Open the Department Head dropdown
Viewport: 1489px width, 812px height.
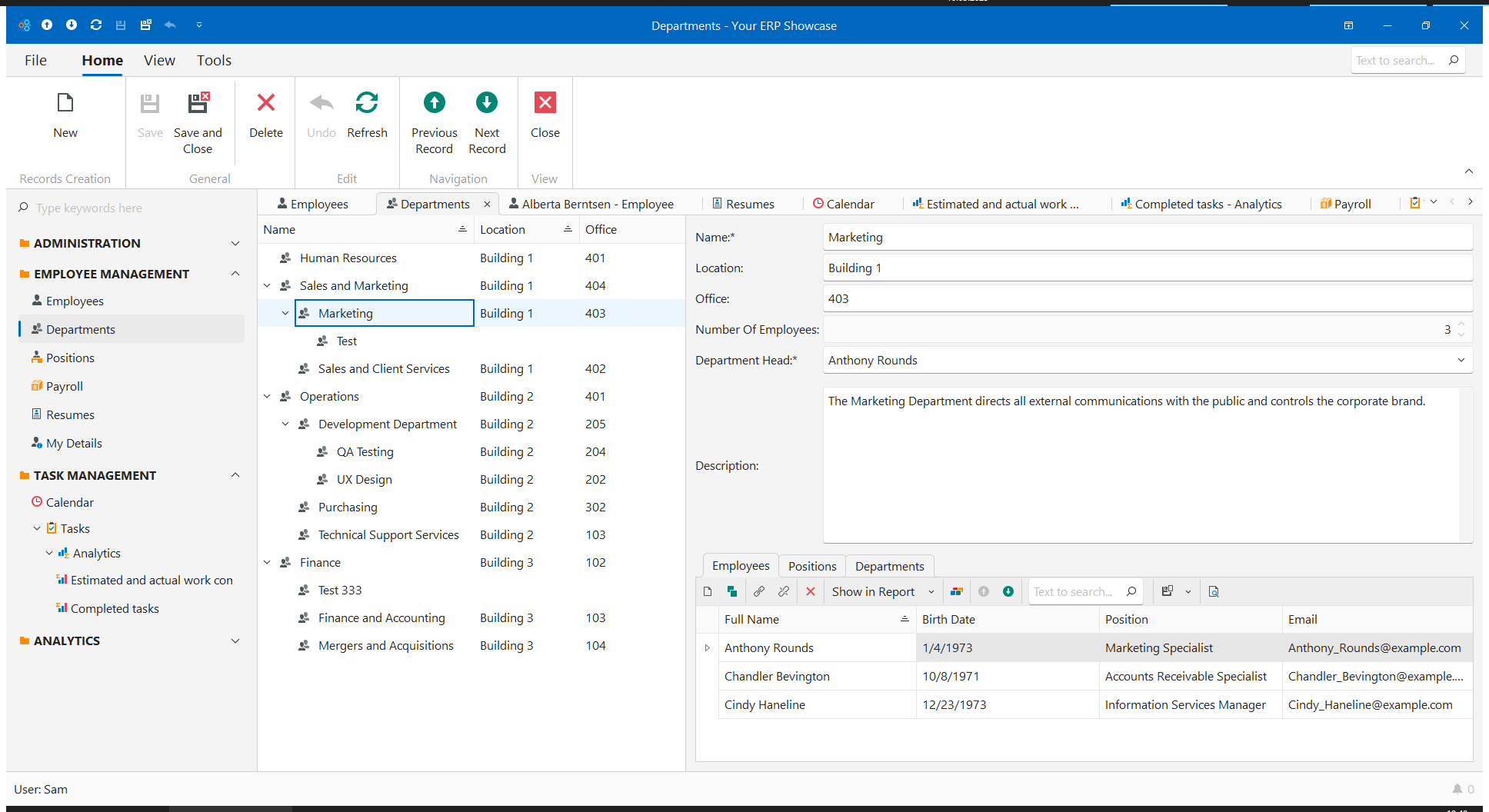[1461, 361]
